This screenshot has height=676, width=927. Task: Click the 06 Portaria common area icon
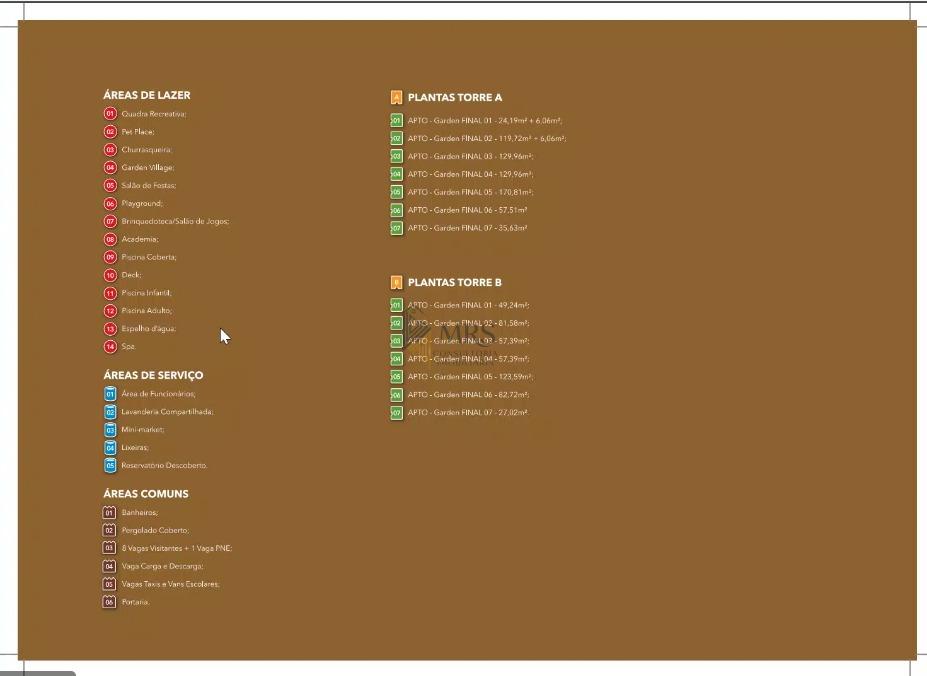[110, 602]
